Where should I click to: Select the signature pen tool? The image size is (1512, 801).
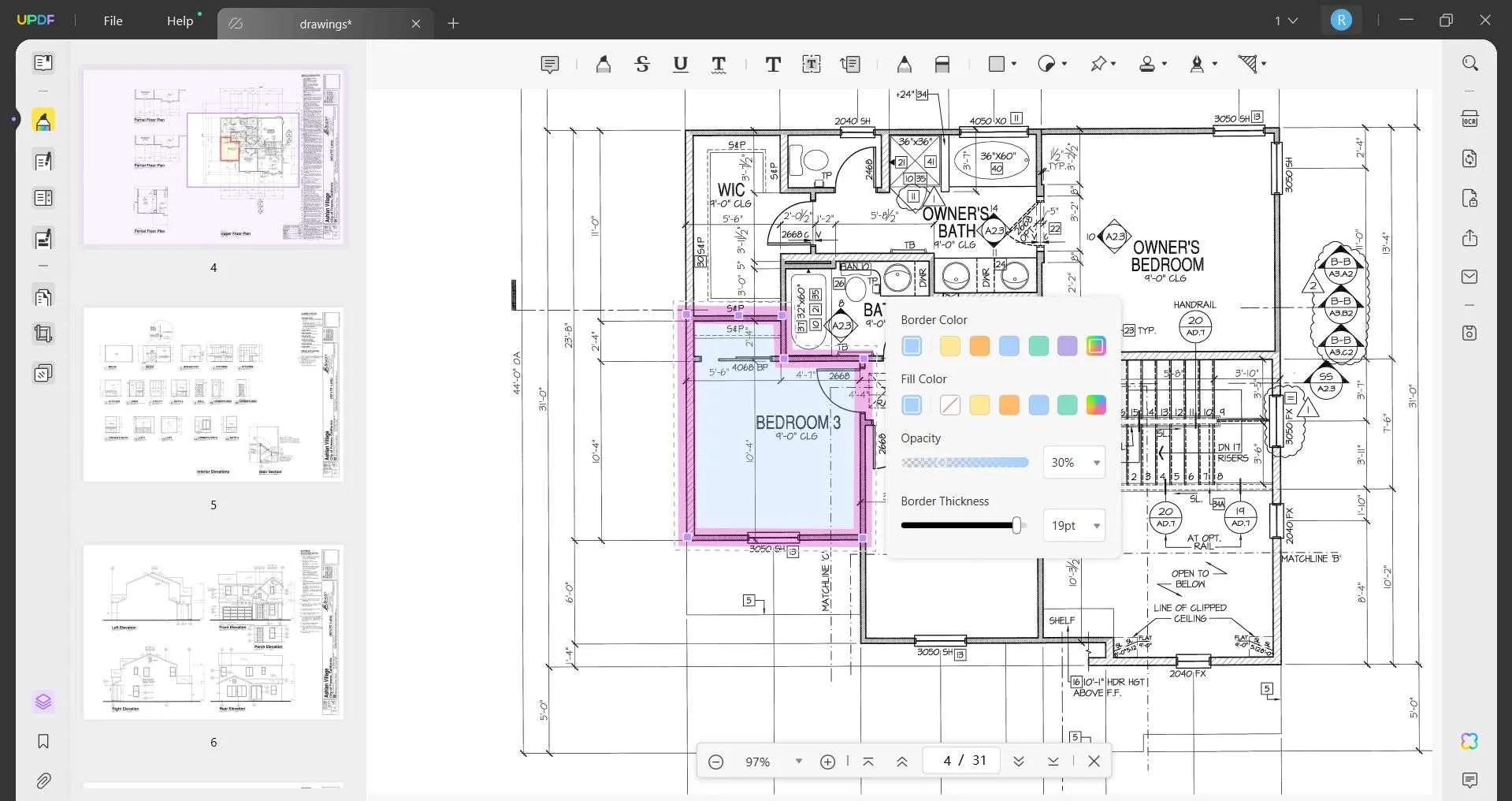[1197, 64]
